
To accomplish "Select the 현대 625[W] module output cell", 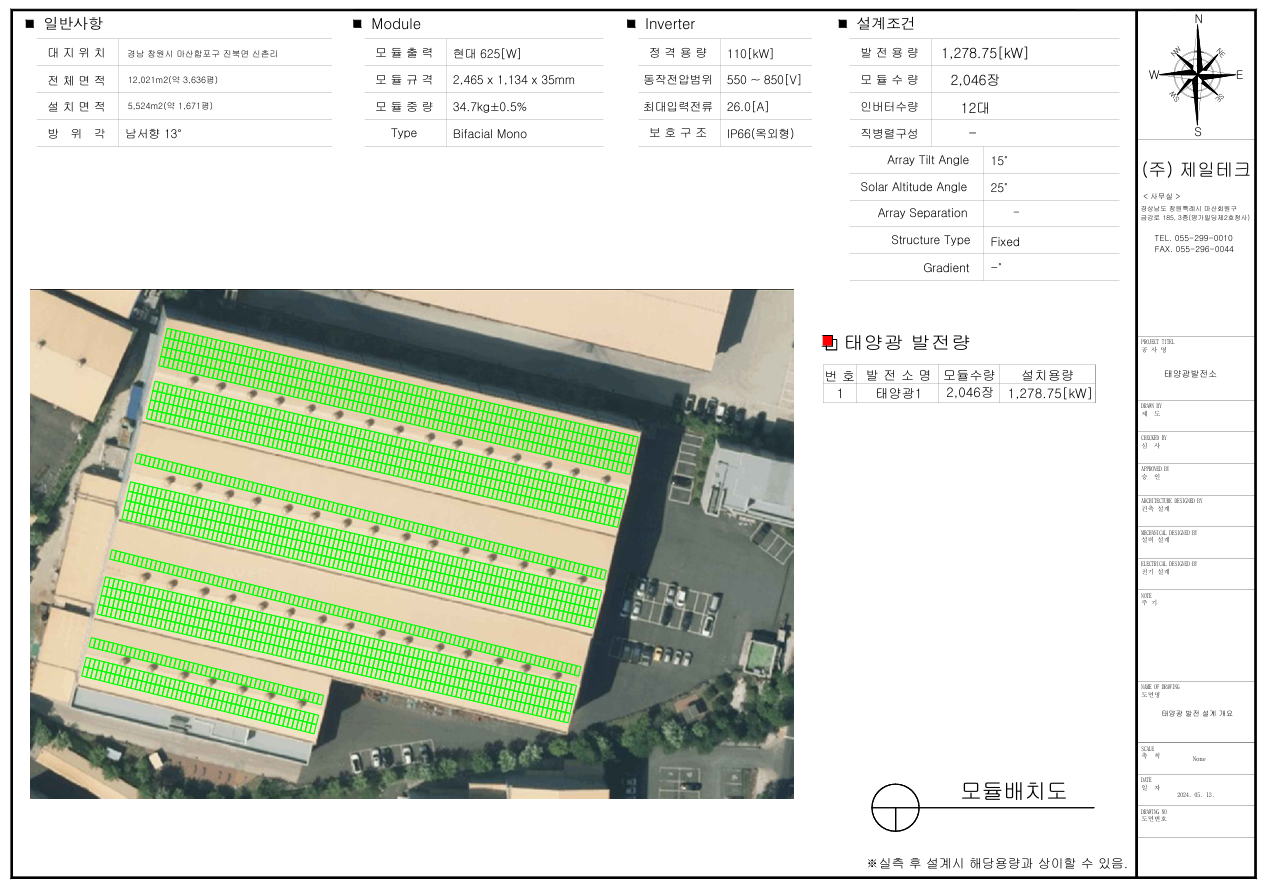I will [487, 53].
